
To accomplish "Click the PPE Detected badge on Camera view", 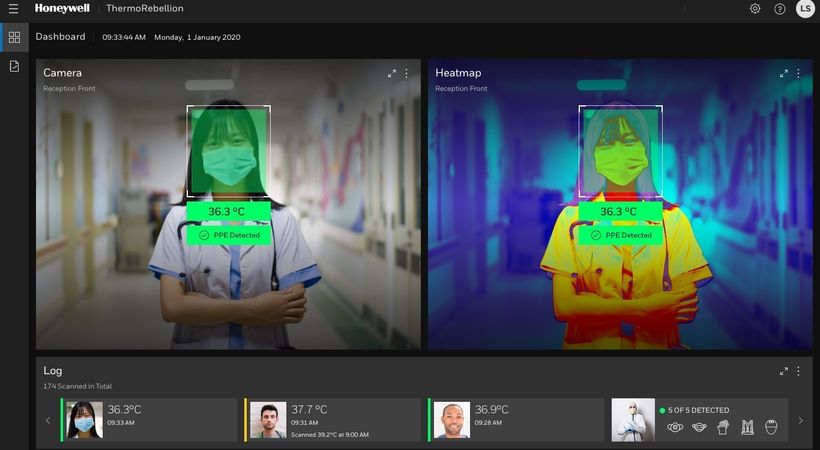I will tap(228, 235).
